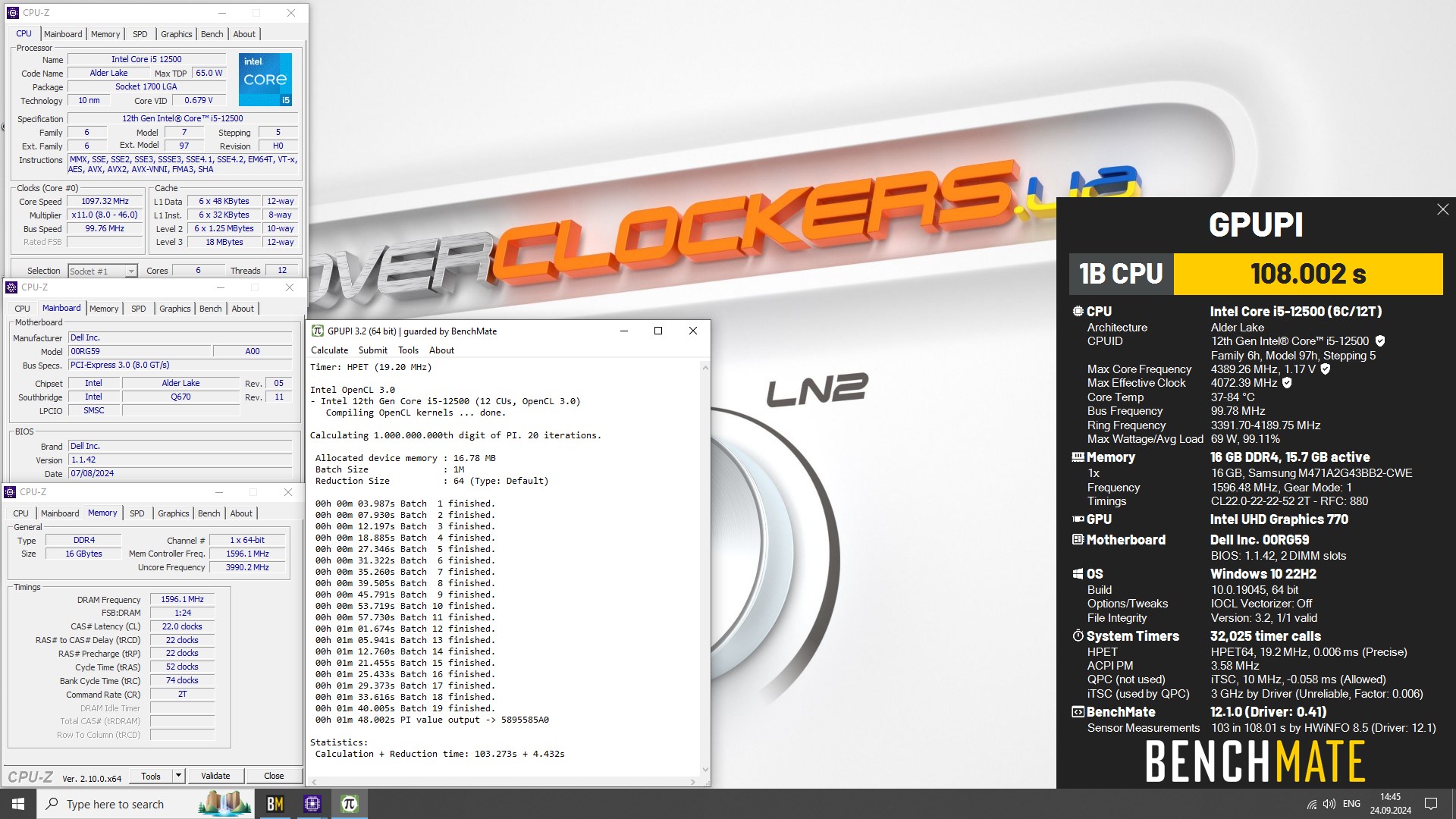The image size is (1456, 819).
Task: Open the Calculate menu in GPUPI
Action: 329,350
